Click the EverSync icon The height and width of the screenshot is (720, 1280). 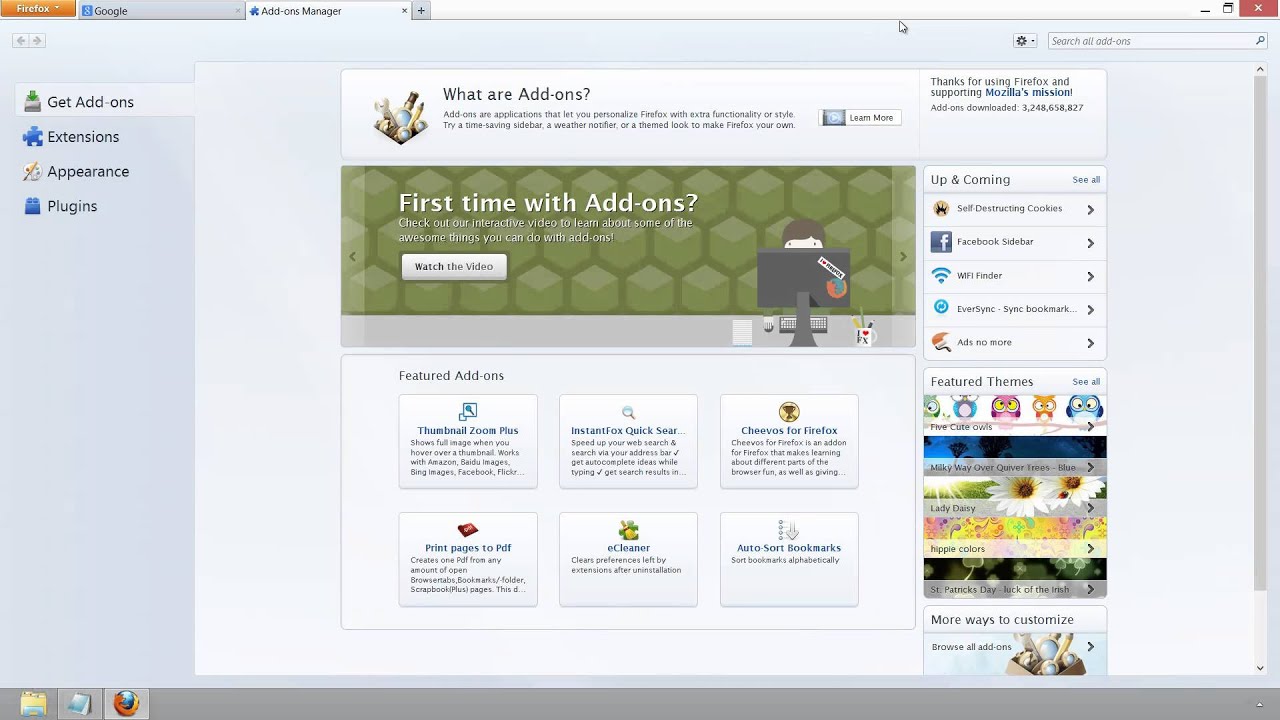coord(941,309)
